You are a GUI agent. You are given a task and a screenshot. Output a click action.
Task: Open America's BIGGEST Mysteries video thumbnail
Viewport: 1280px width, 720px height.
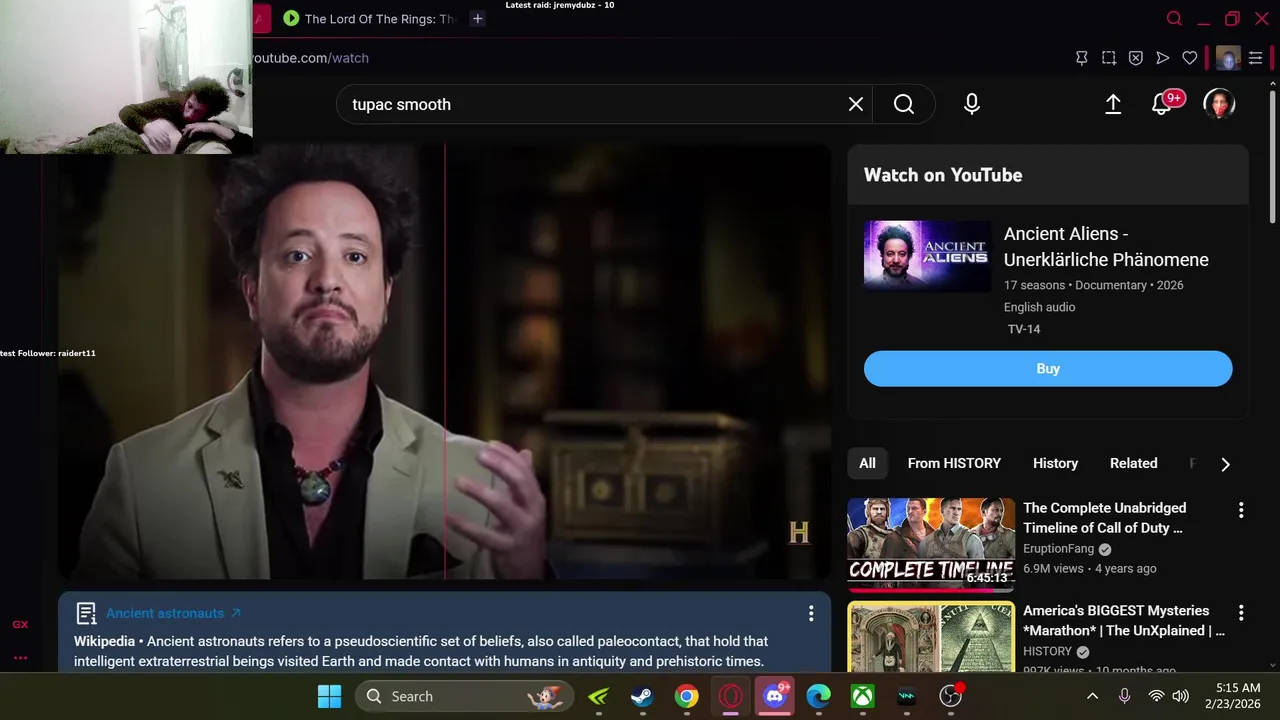pos(931,636)
